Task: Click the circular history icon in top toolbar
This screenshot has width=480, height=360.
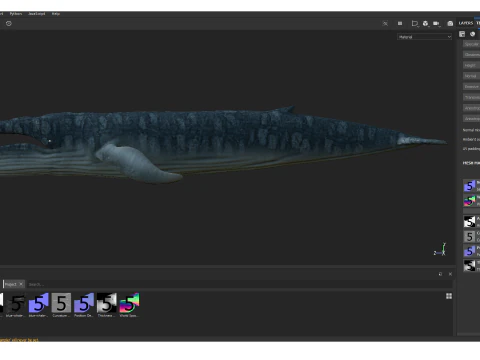Action: coord(9,23)
